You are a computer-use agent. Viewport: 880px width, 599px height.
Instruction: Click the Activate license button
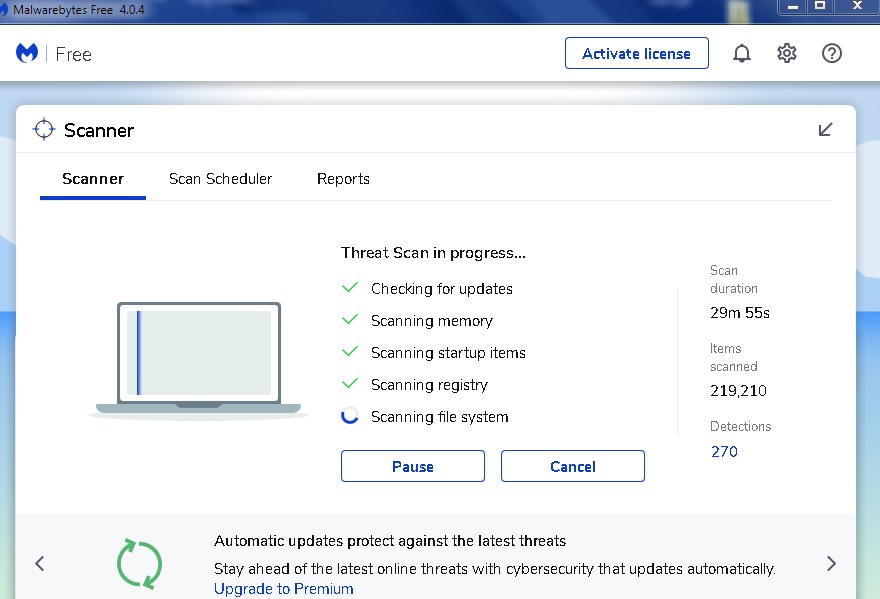tap(636, 53)
